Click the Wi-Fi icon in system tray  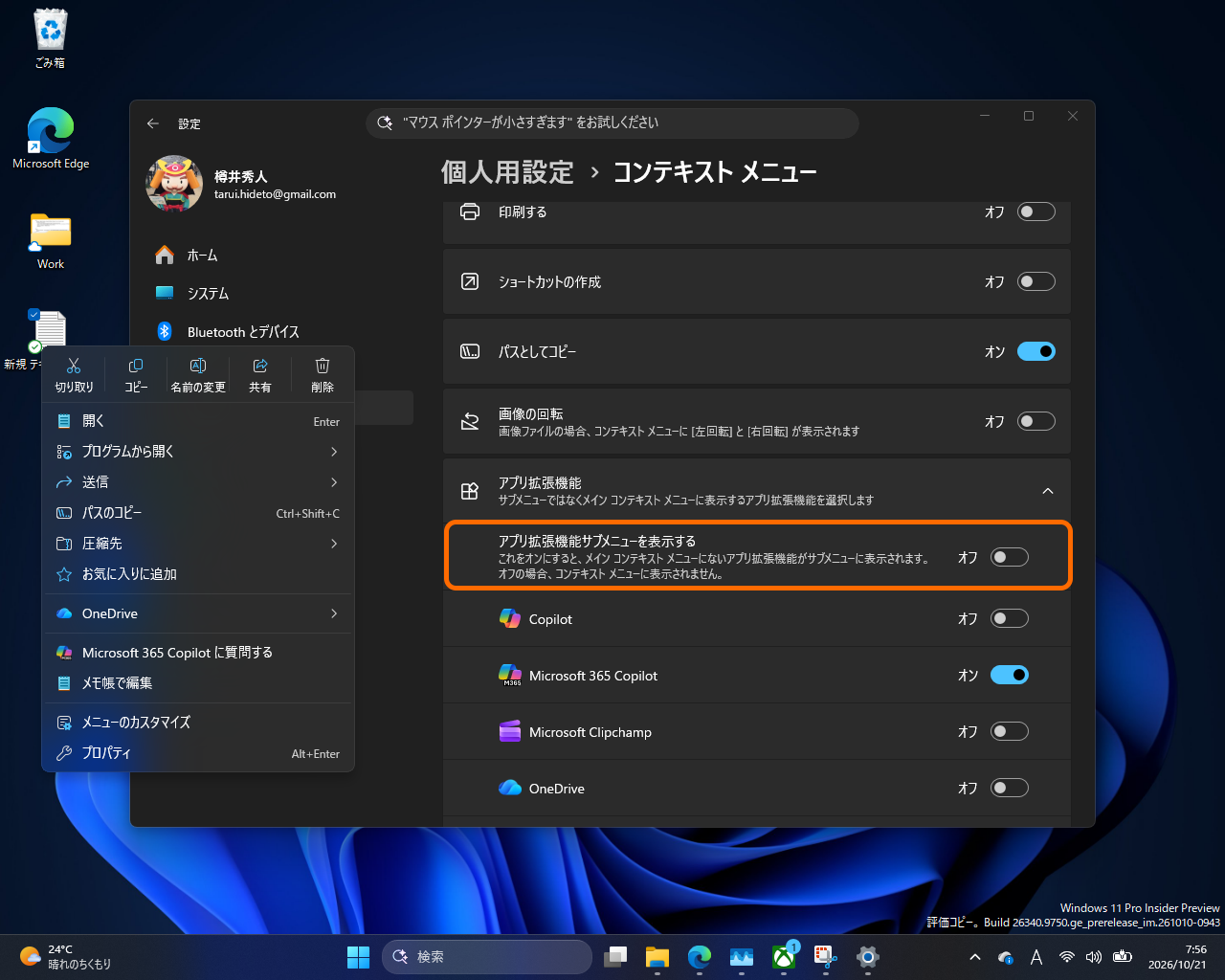tap(1066, 957)
